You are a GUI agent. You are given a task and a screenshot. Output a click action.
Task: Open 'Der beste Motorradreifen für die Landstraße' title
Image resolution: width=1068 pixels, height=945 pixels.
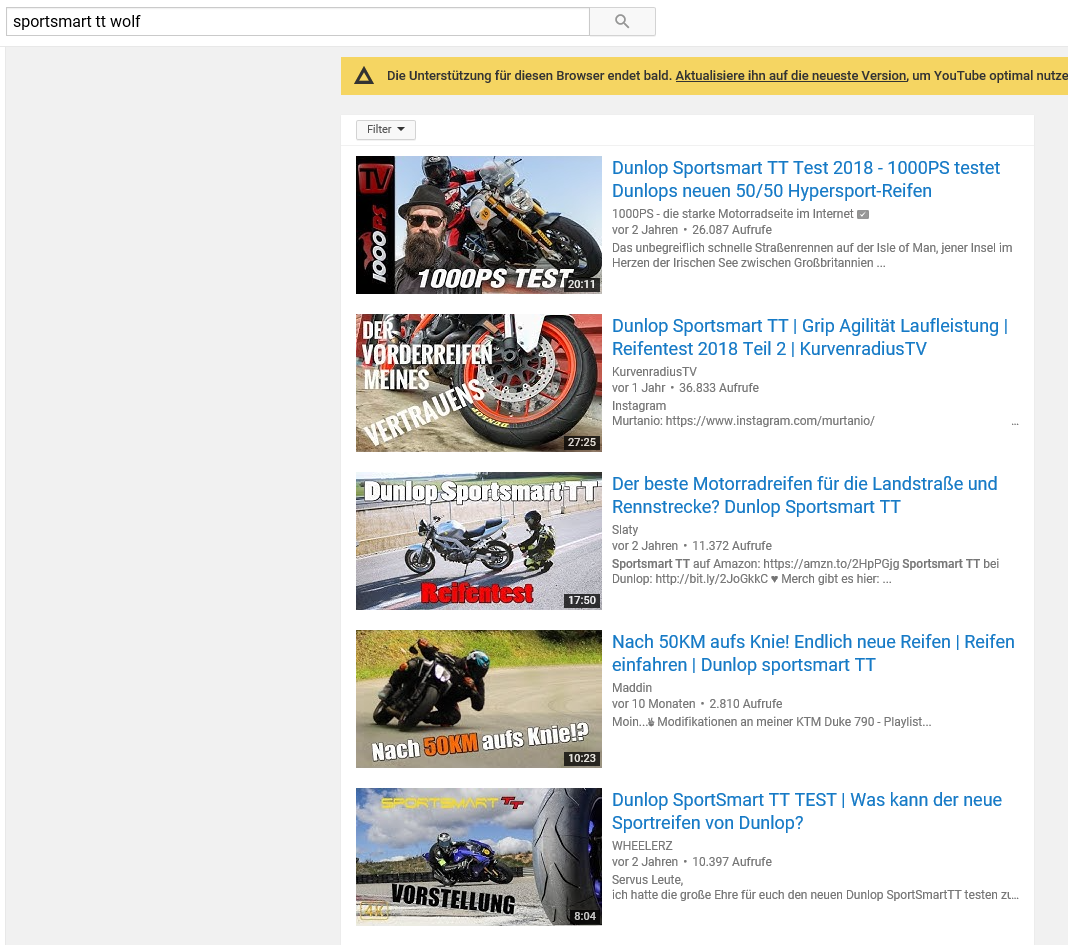[804, 495]
